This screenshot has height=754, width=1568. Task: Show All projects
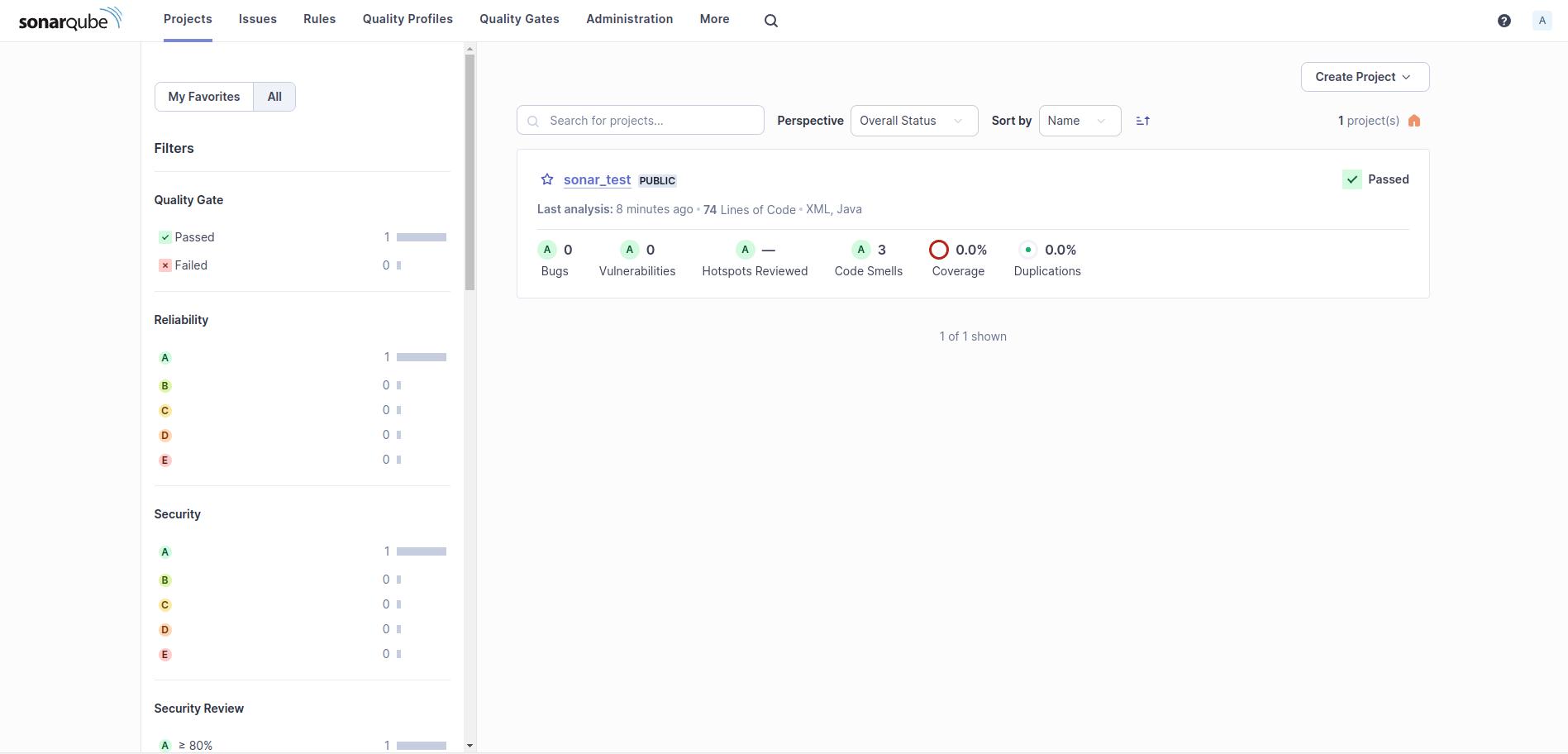[274, 97]
